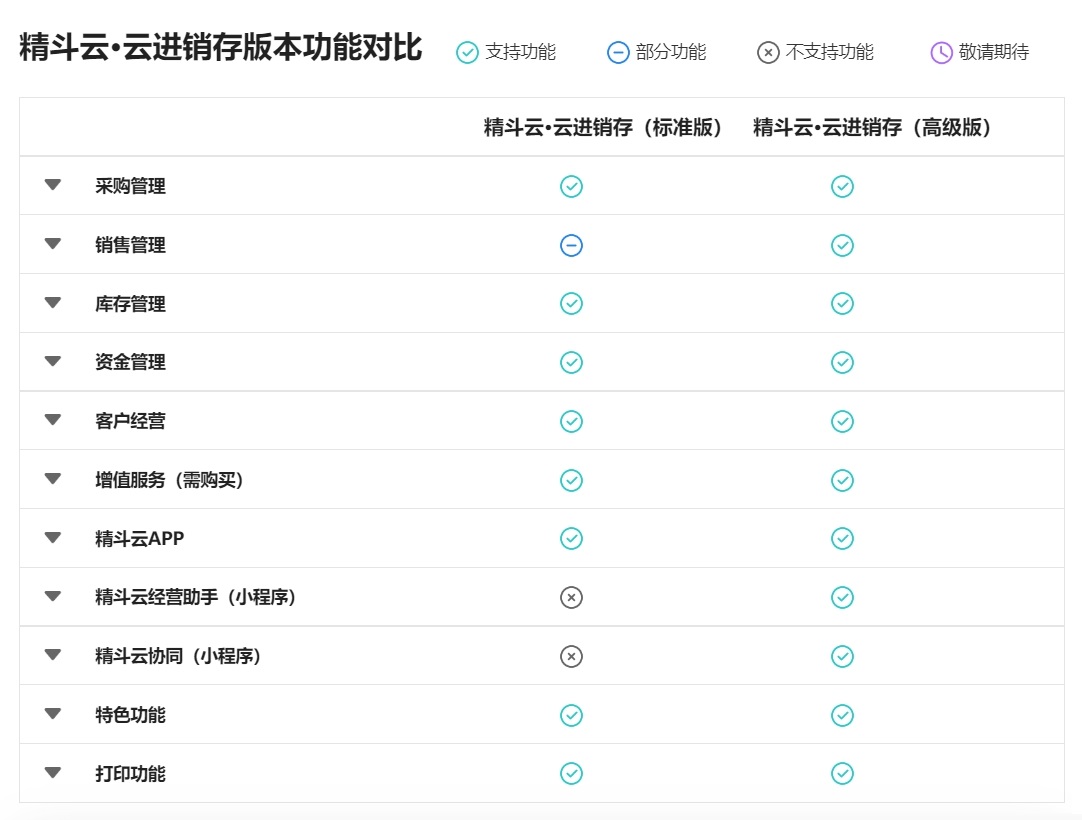This screenshot has width=1082, height=820.
Task: Expand the 增值服务 row triangle
Action: (x=53, y=478)
